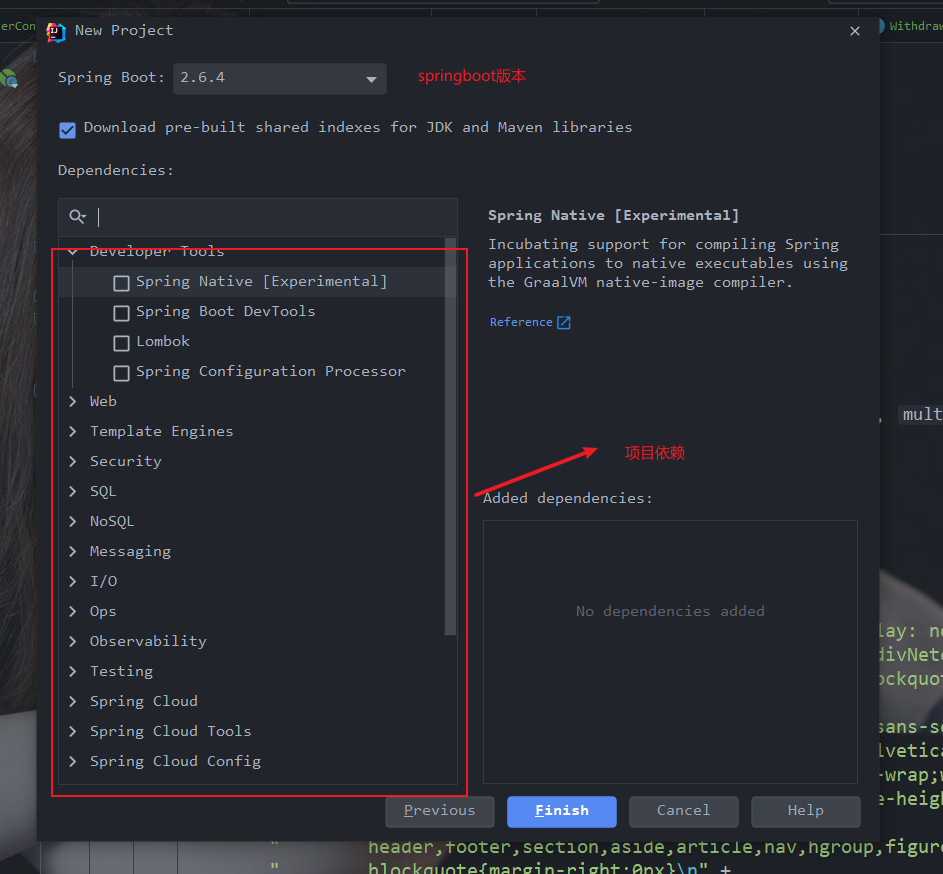This screenshot has width=943, height=874.
Task: Click the Help button
Action: pos(806,811)
